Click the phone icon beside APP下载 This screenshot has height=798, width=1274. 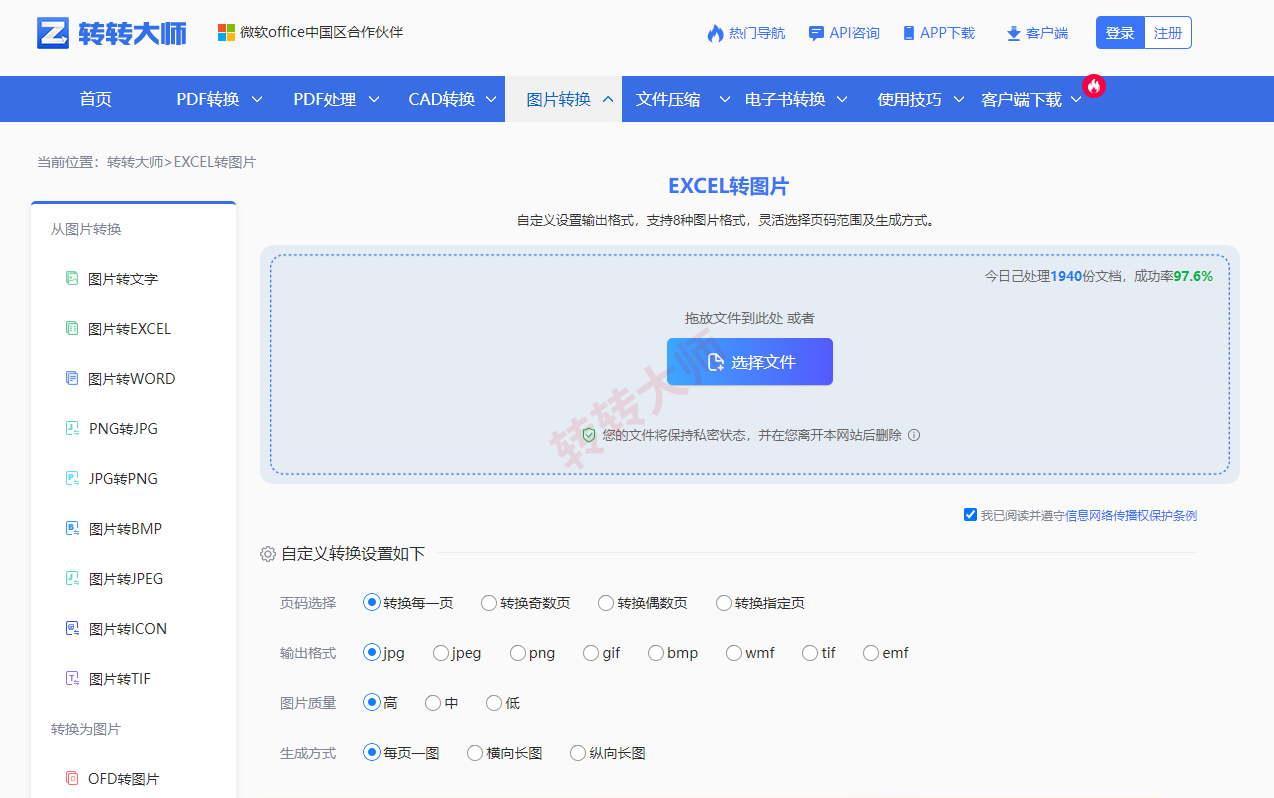tap(909, 33)
